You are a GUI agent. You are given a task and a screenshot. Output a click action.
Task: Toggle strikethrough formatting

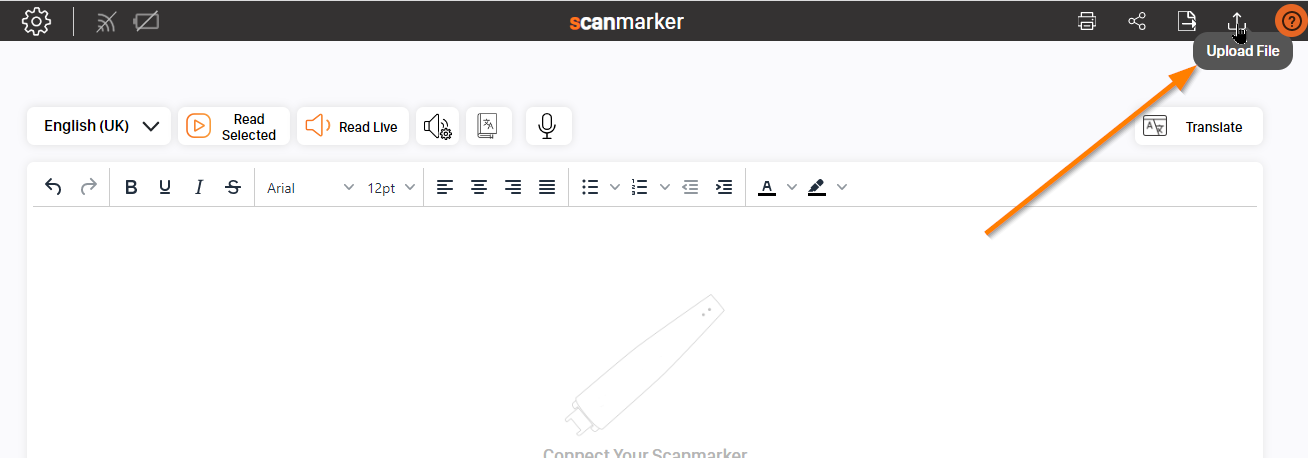click(233, 187)
